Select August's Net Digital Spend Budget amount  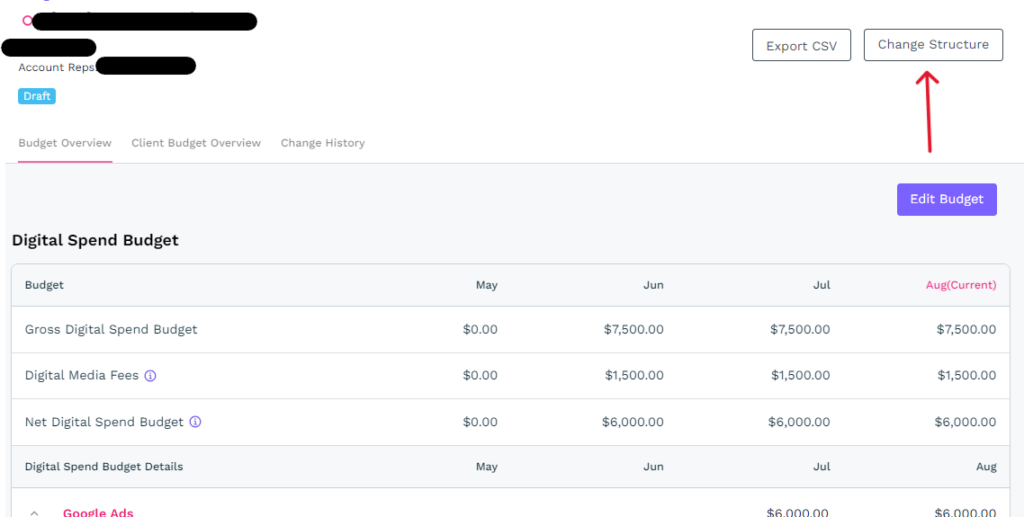pos(965,422)
